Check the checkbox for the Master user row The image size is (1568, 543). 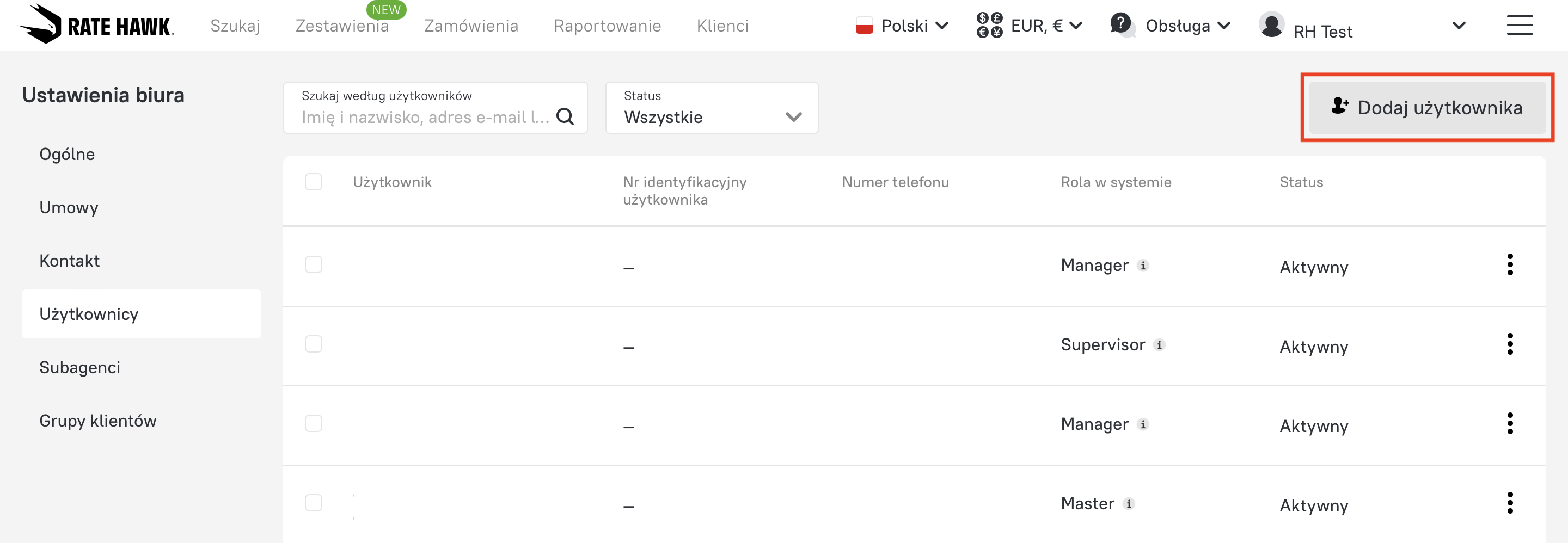pos(314,503)
